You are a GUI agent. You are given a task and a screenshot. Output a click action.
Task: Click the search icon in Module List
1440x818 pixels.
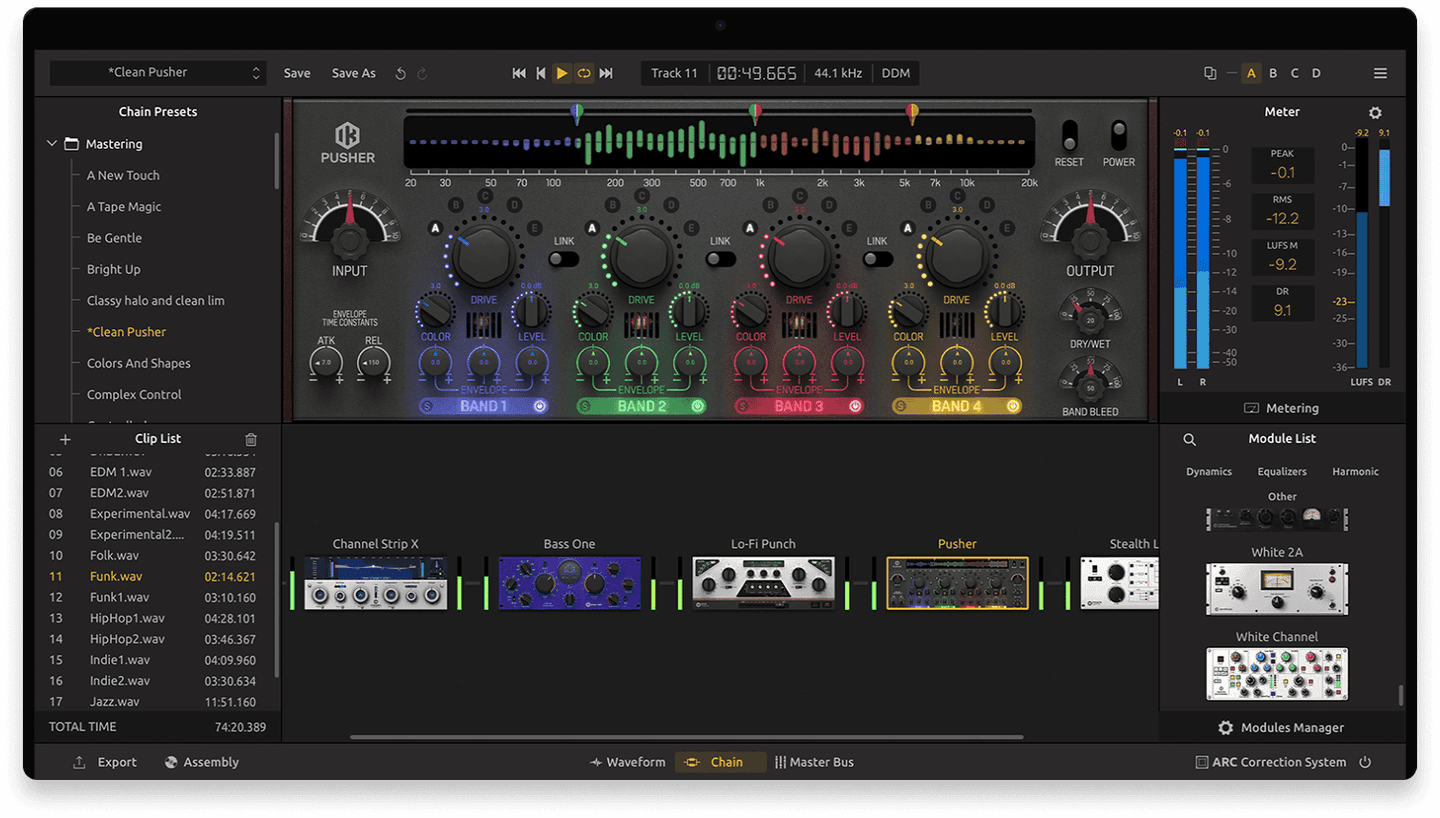[1189, 438]
